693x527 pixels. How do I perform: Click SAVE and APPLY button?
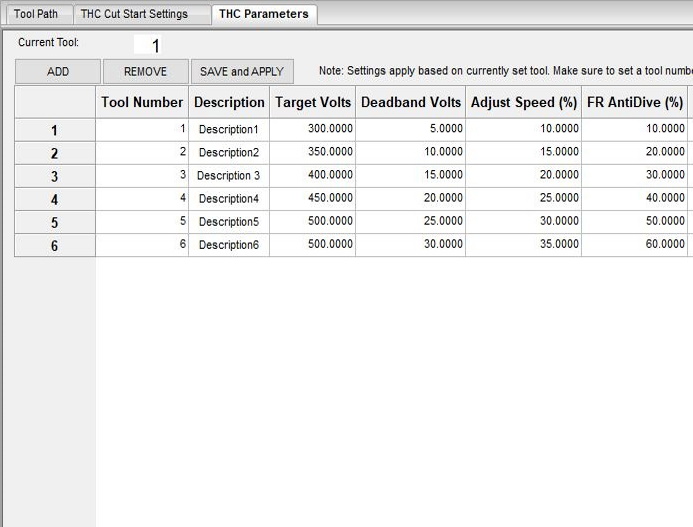(x=242, y=72)
